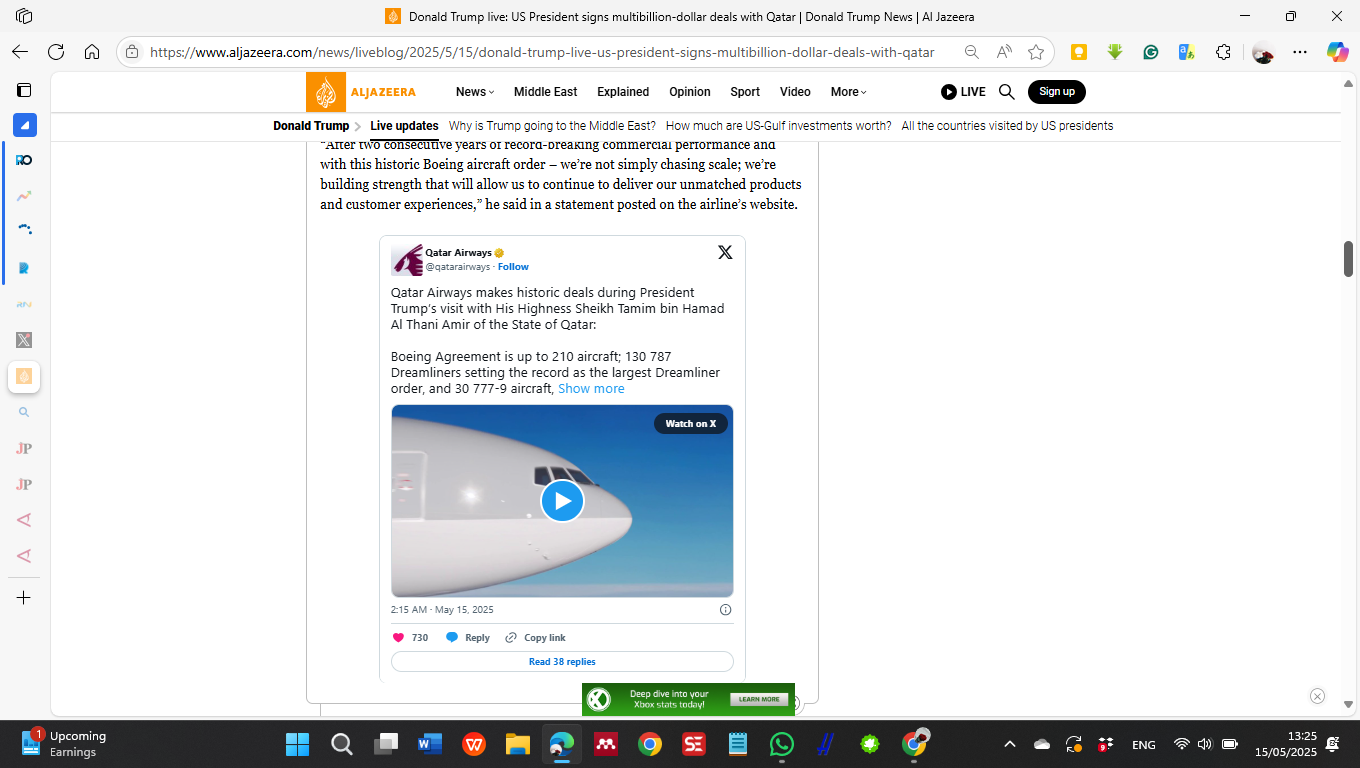Open the zoom magnifier in address bar
Image resolution: width=1360 pixels, height=768 pixels.
[x=971, y=52]
